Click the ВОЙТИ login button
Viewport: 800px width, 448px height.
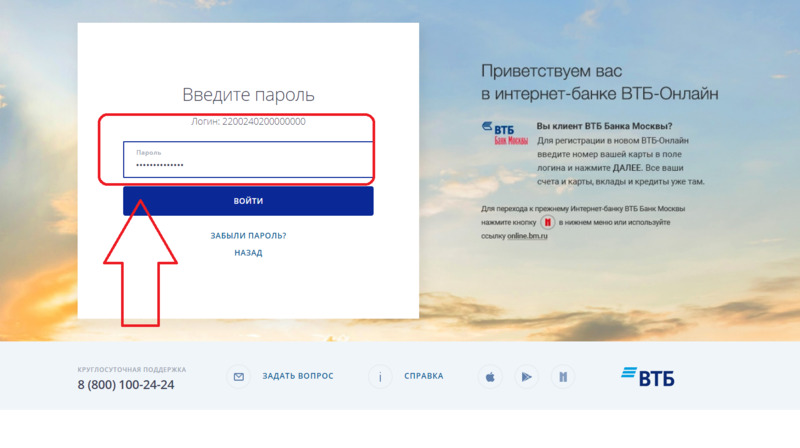click(248, 201)
